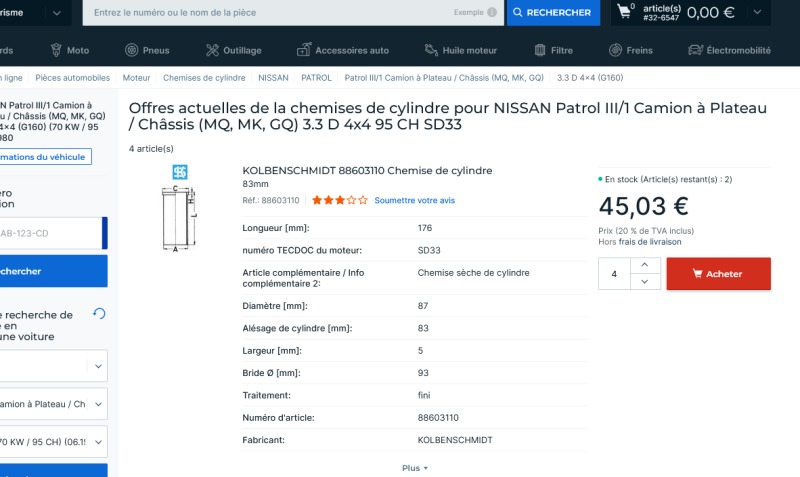Click the reset vehicle search icon

99,314
